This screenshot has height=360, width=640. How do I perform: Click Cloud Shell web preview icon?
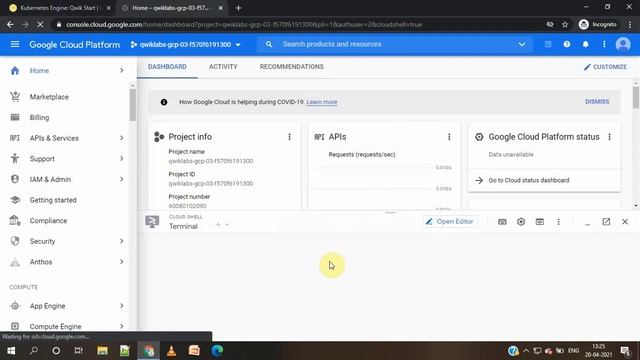[540, 222]
